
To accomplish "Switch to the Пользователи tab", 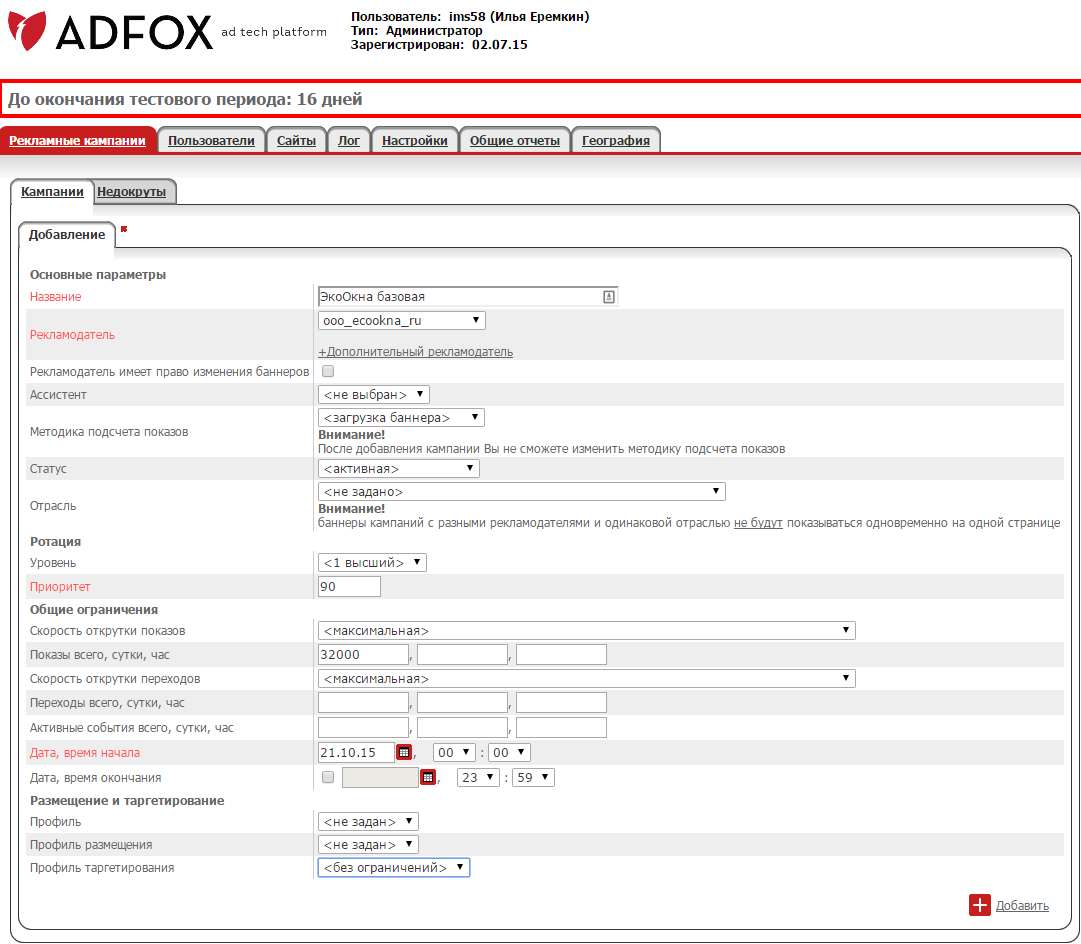I will (x=211, y=141).
